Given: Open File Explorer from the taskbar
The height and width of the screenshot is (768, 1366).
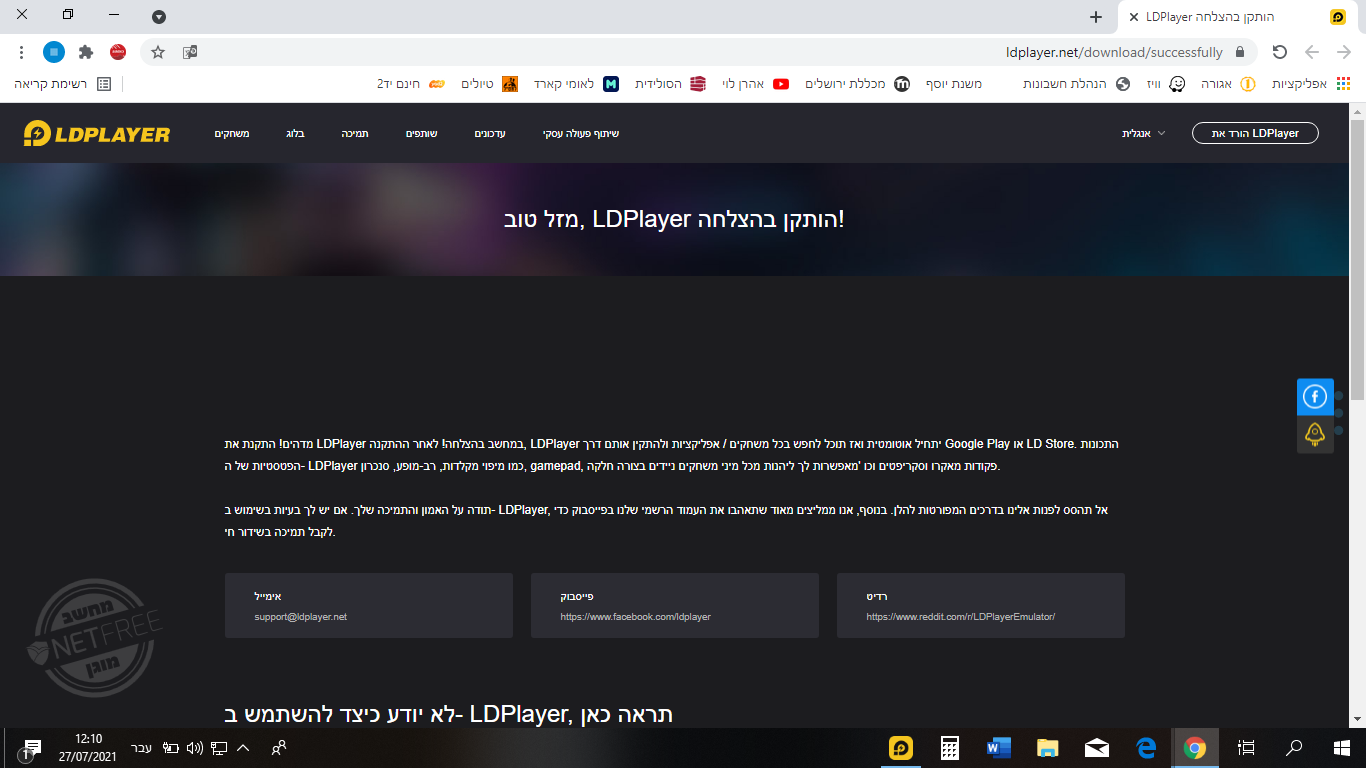Looking at the screenshot, I should tap(1047, 748).
